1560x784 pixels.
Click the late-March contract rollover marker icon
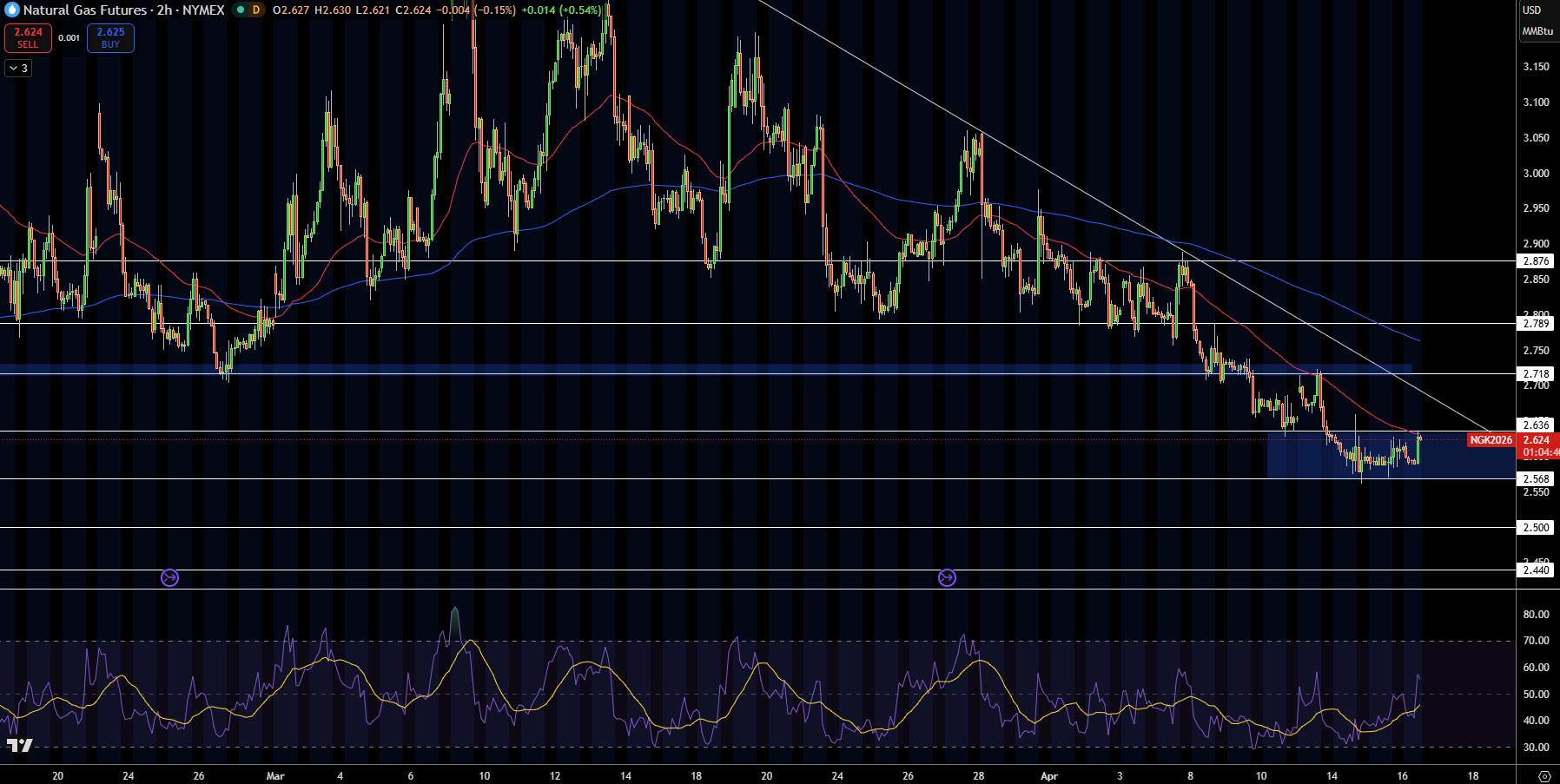(947, 577)
